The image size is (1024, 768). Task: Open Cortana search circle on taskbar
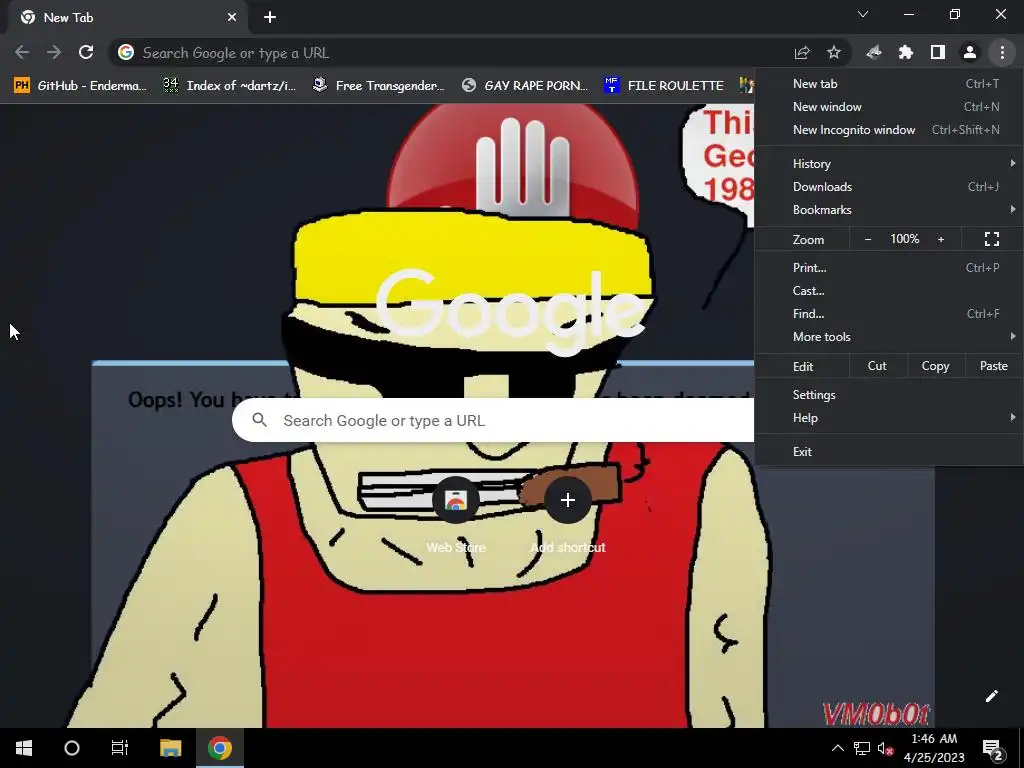[72, 748]
